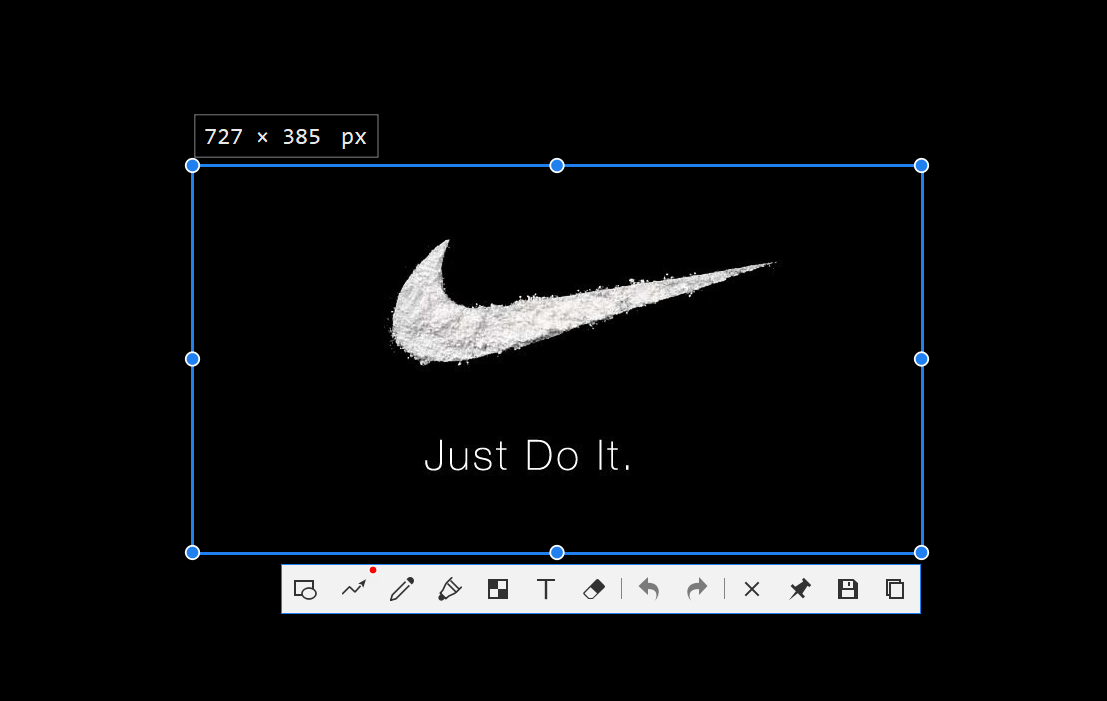Viewport: 1107px width, 701px height.
Task: Click the "Just Do It." text
Action: tap(527, 455)
